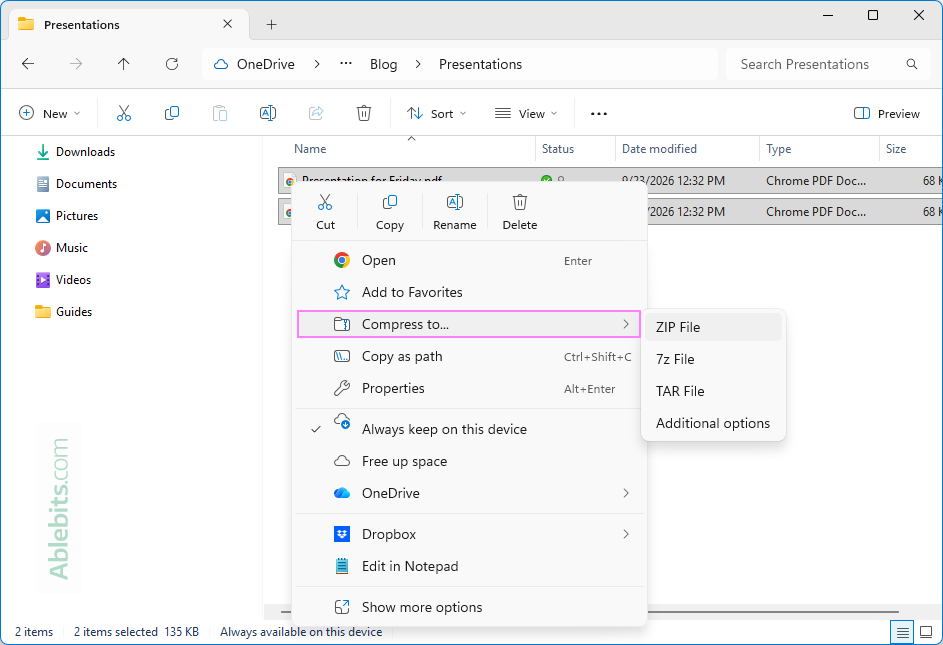Viewport: 943px width, 645px height.
Task: Select ZIP File compression
Action: (713, 327)
